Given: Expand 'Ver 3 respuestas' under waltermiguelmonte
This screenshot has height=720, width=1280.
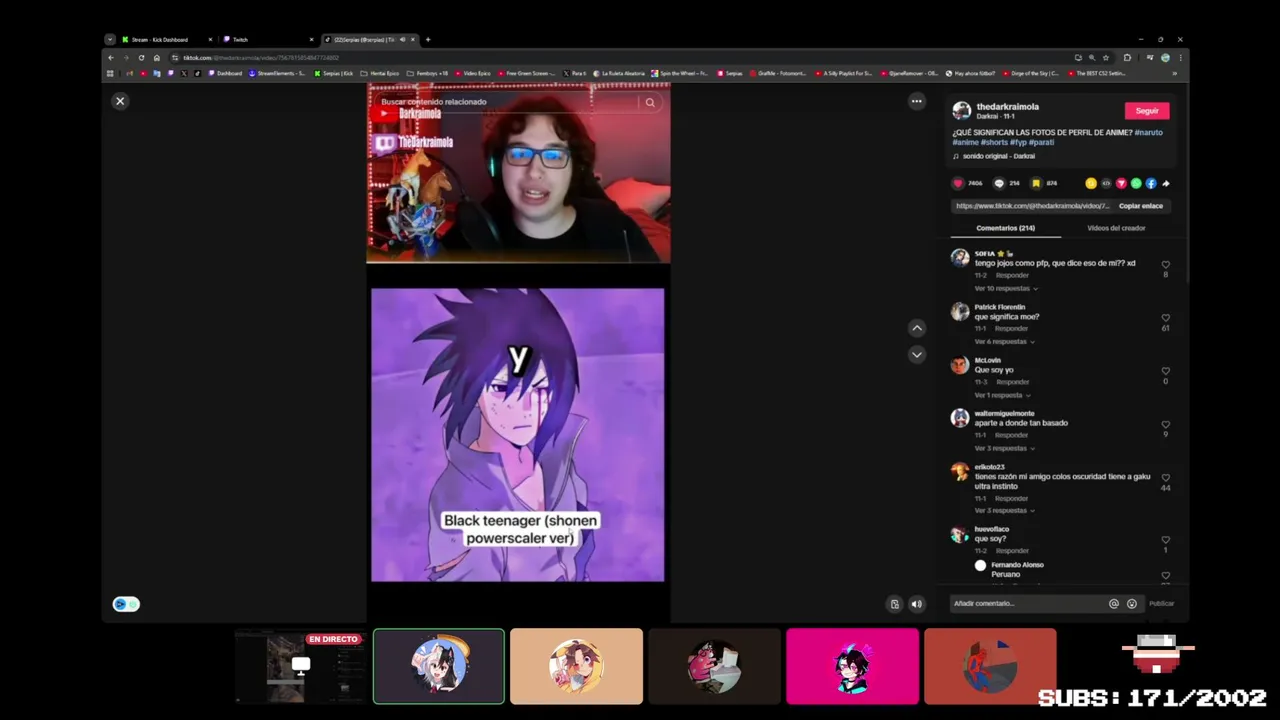Looking at the screenshot, I should point(1004,448).
